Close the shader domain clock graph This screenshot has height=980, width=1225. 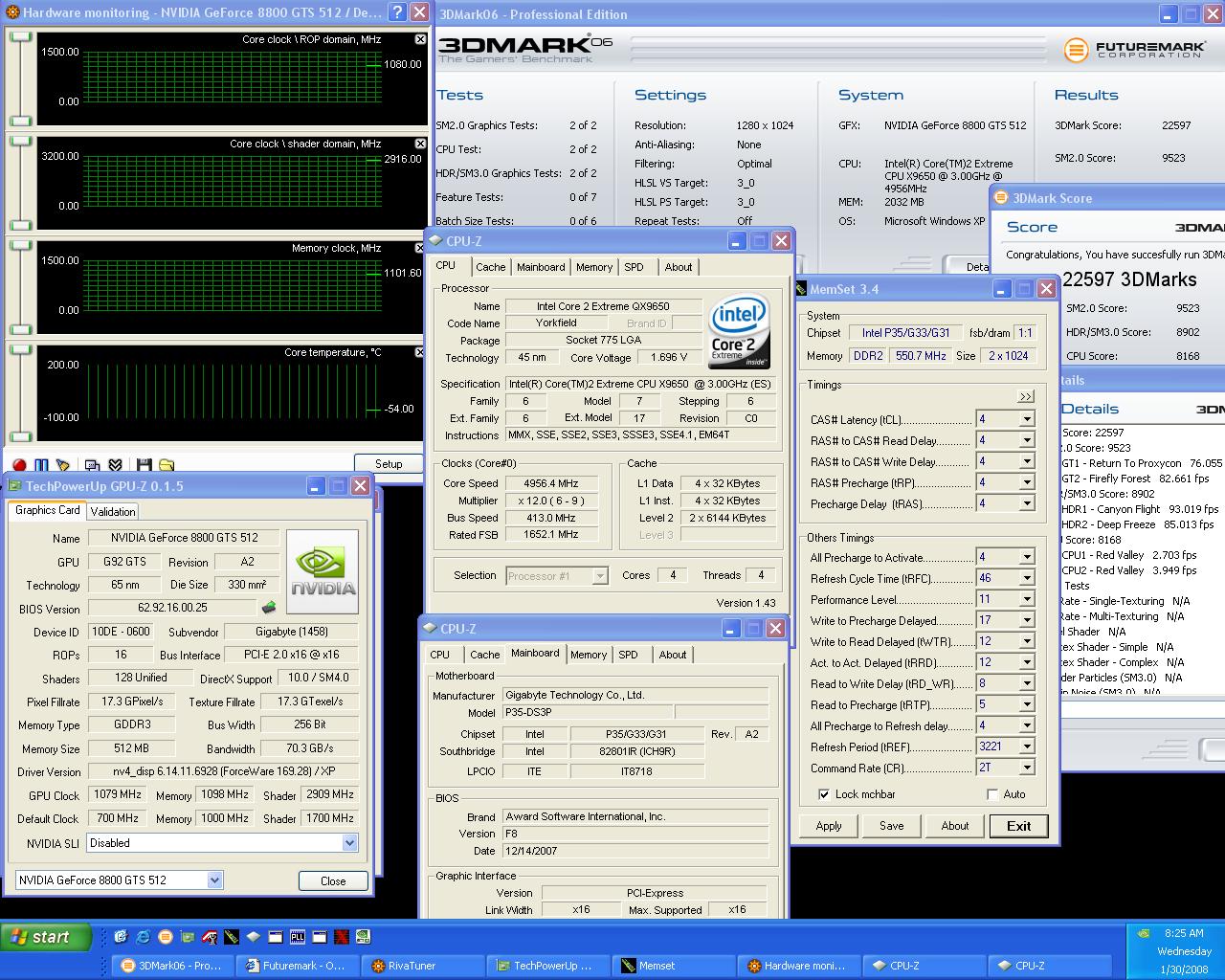(420, 144)
